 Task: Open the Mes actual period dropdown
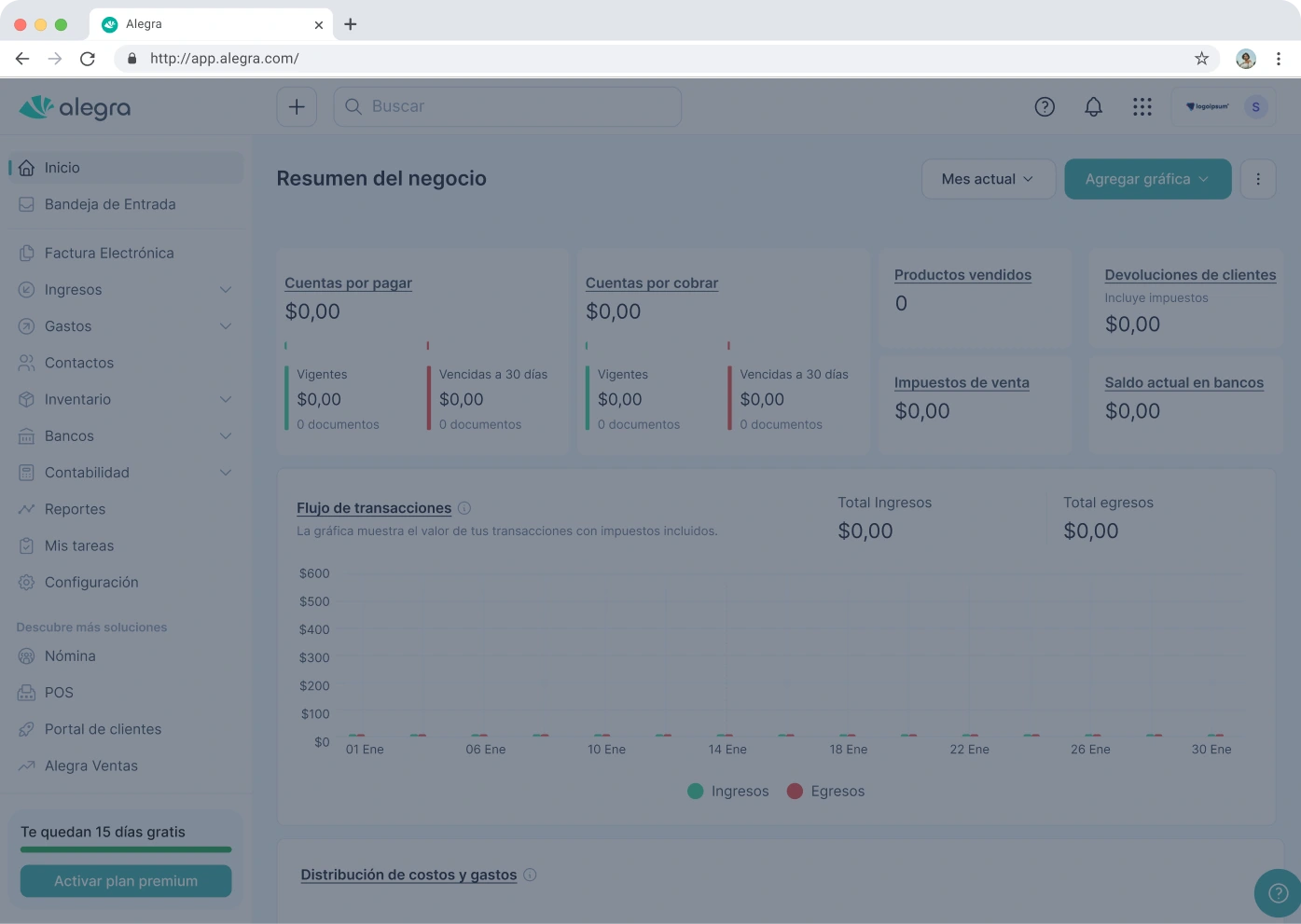988,179
